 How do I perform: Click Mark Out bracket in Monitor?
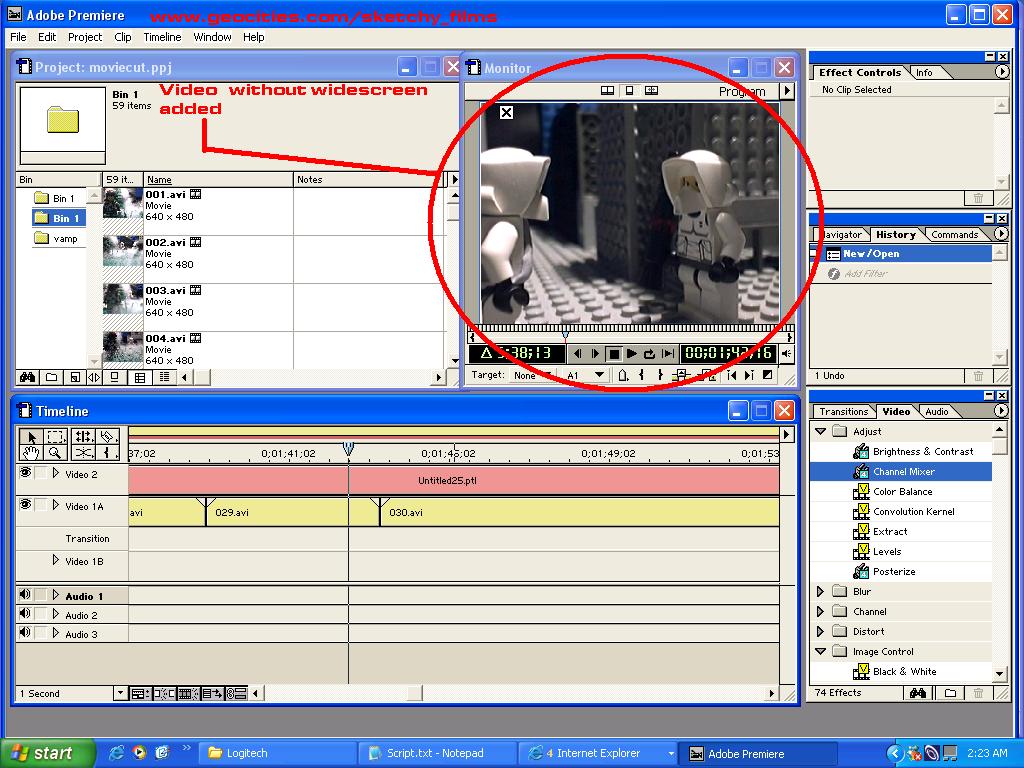660,375
